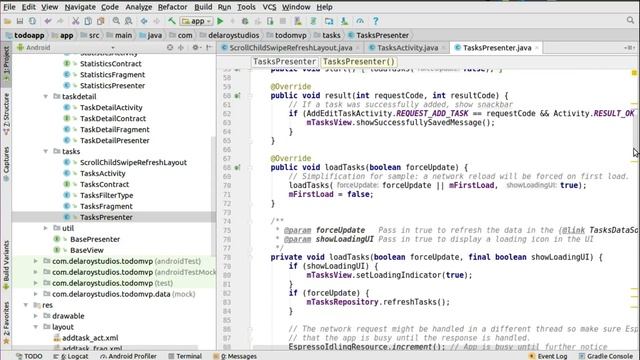Click the Copy toolbar icon

(x=88, y=21)
